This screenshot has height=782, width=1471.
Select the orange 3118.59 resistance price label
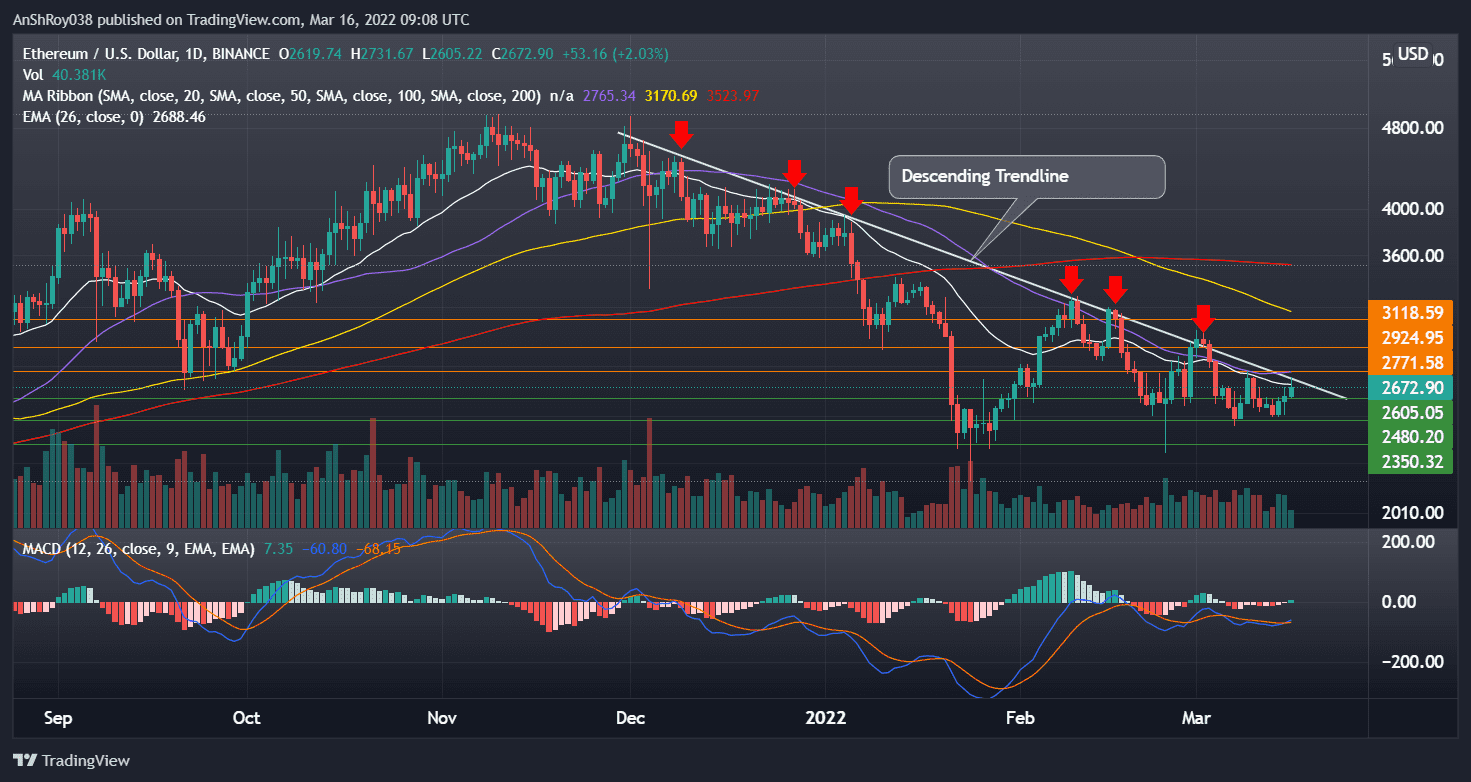point(1410,315)
